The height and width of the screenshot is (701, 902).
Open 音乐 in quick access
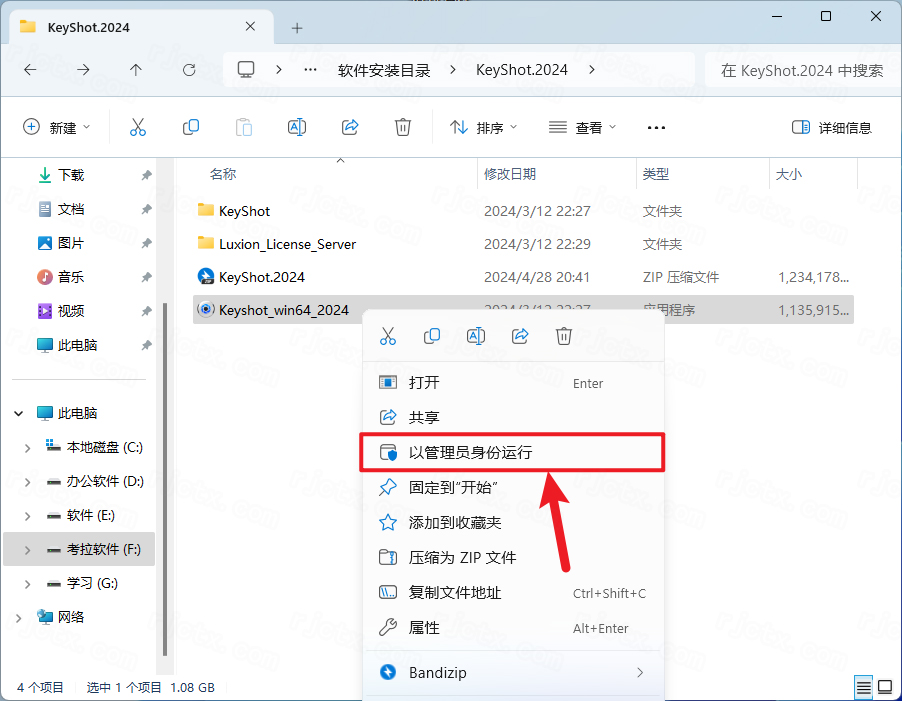[x=71, y=277]
